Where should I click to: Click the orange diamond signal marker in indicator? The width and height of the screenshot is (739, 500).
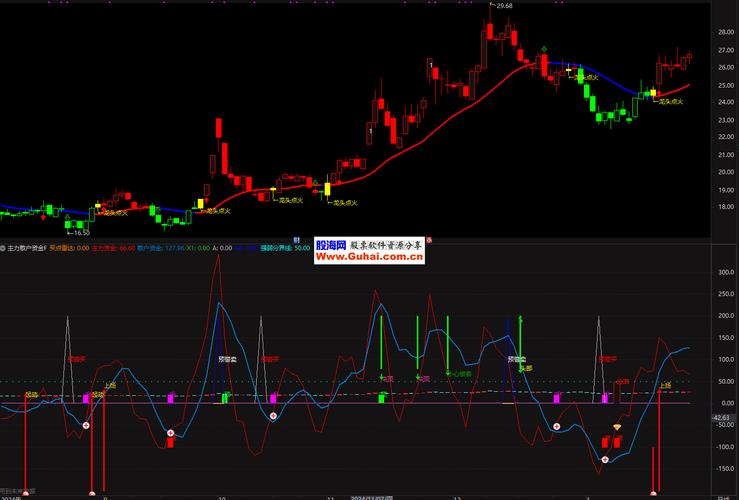(x=617, y=427)
